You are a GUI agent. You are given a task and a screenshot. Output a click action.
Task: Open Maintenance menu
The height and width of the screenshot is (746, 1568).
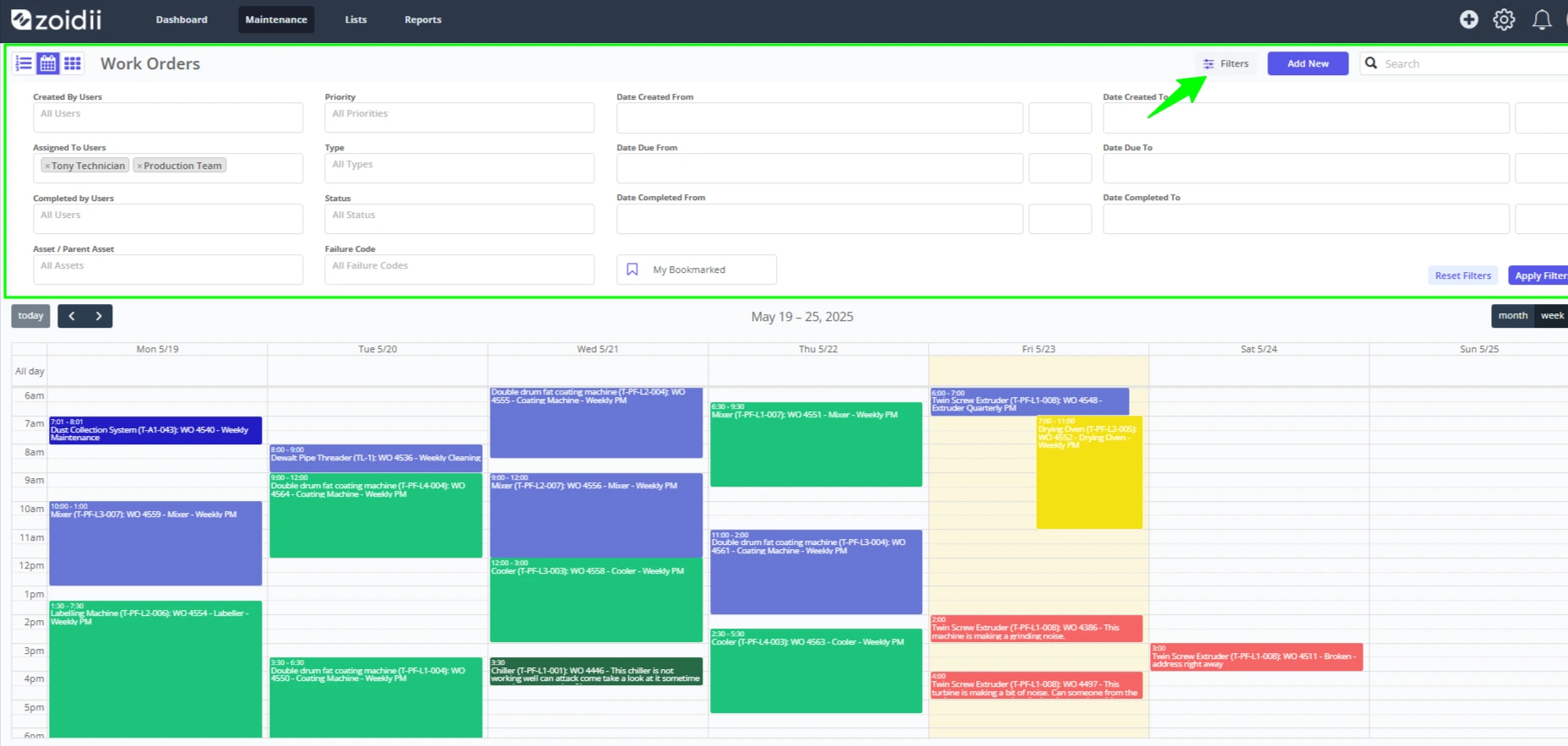pos(276,19)
